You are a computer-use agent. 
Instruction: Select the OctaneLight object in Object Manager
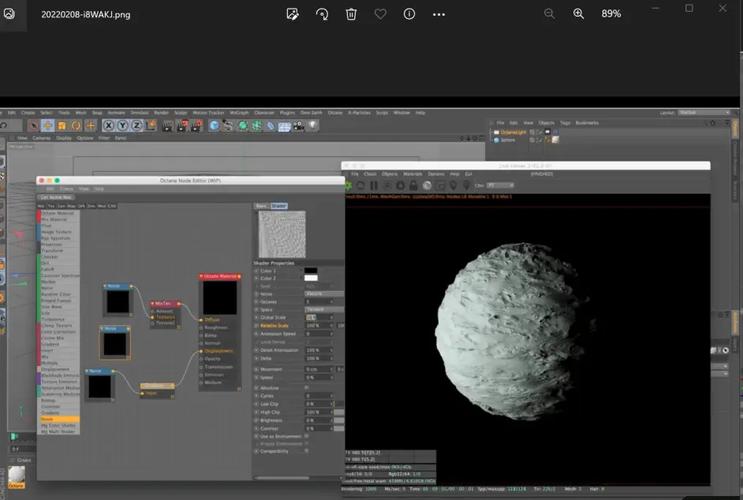(x=513, y=132)
